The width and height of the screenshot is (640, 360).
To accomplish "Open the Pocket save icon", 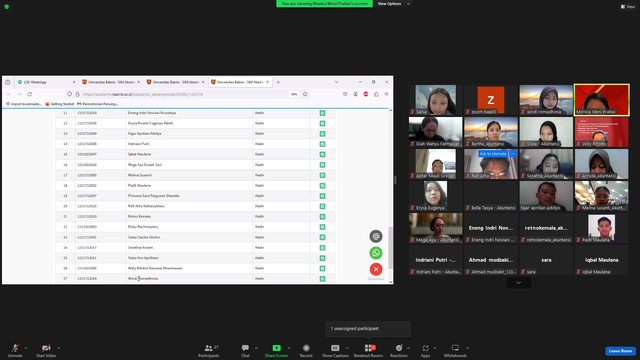I will (345, 94).
